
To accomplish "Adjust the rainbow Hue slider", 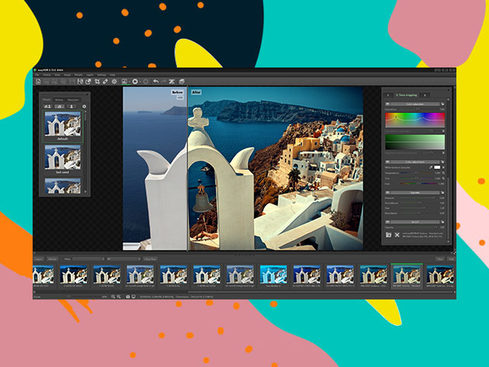I will tap(418, 183).
